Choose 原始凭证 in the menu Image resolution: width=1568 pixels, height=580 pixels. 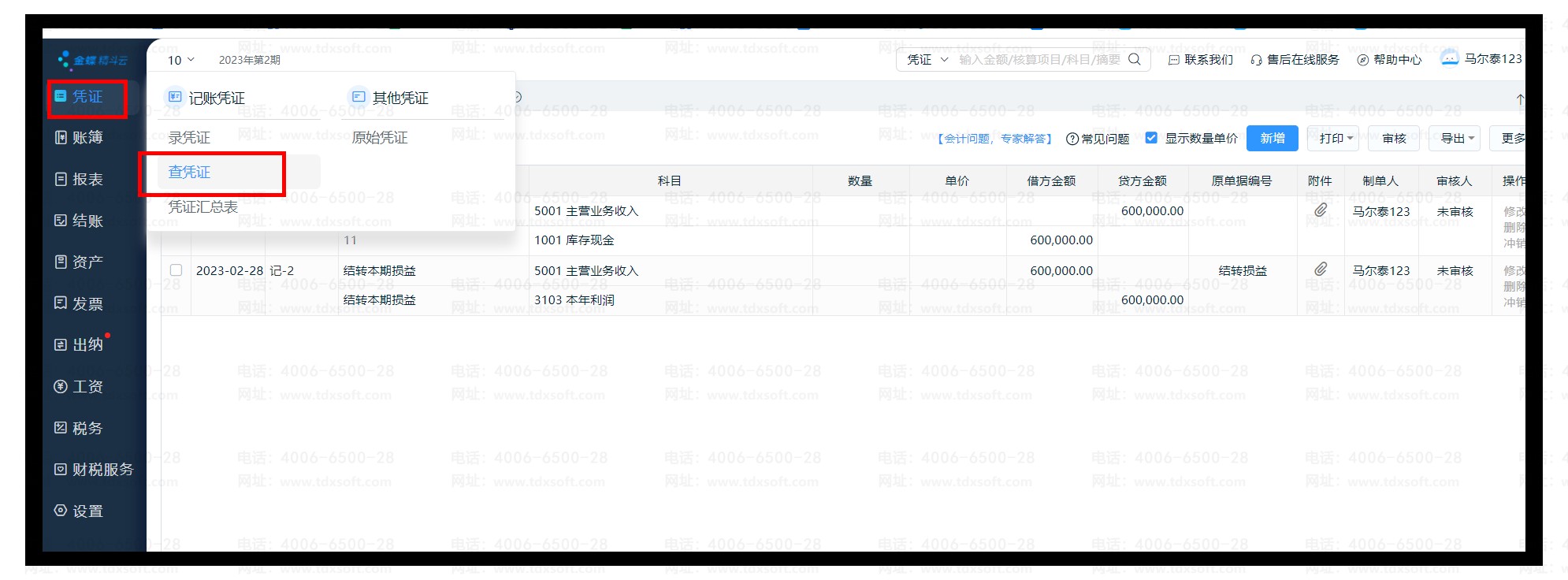click(x=379, y=137)
